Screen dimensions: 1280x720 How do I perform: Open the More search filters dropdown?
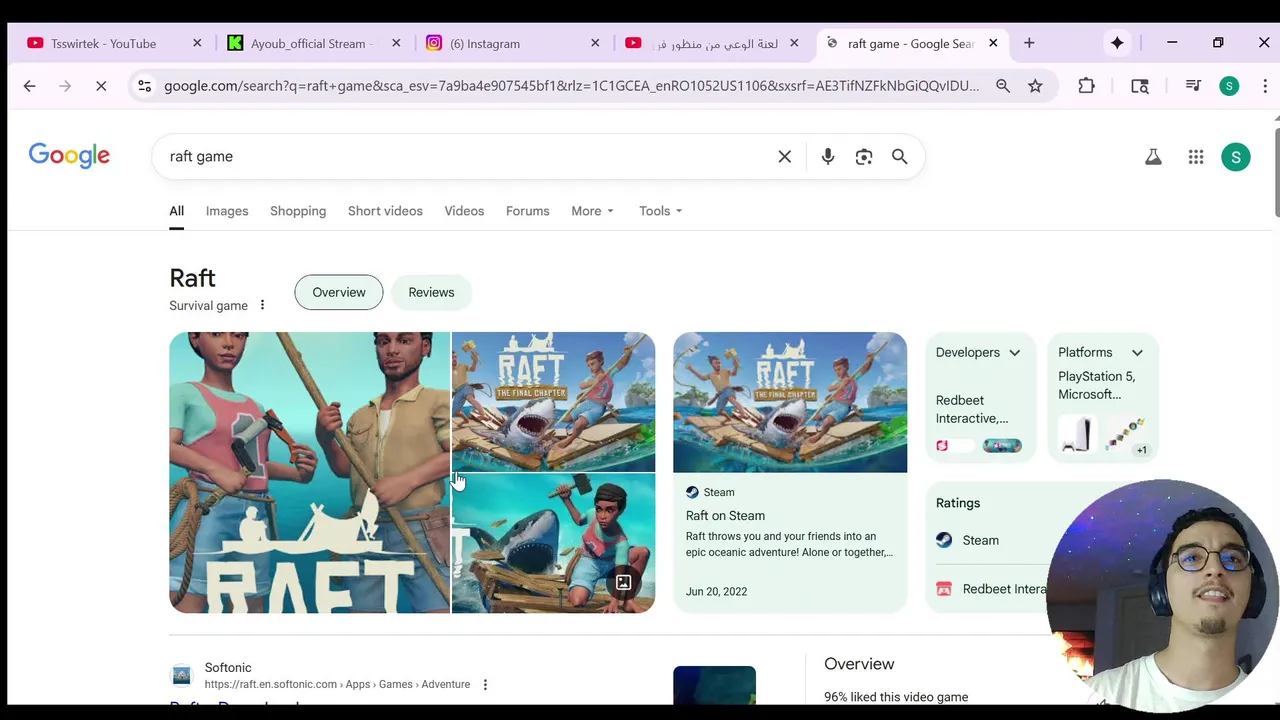click(592, 211)
